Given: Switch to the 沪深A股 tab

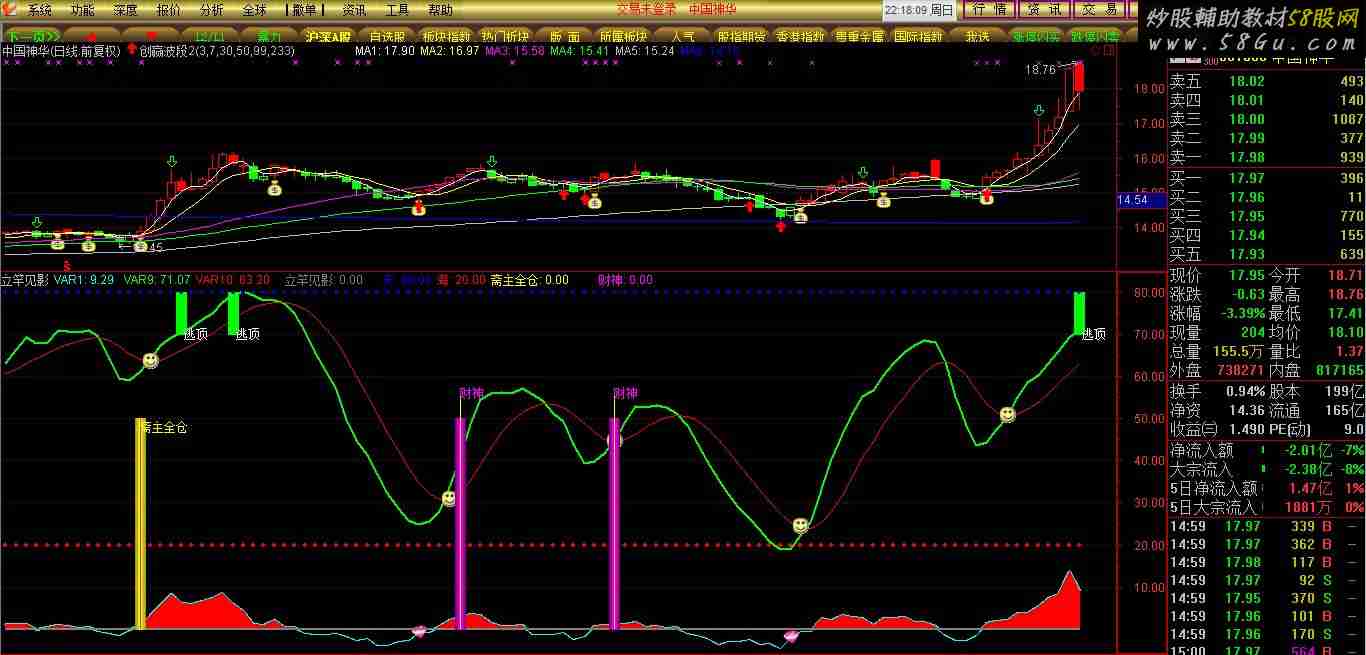Looking at the screenshot, I should [328, 36].
